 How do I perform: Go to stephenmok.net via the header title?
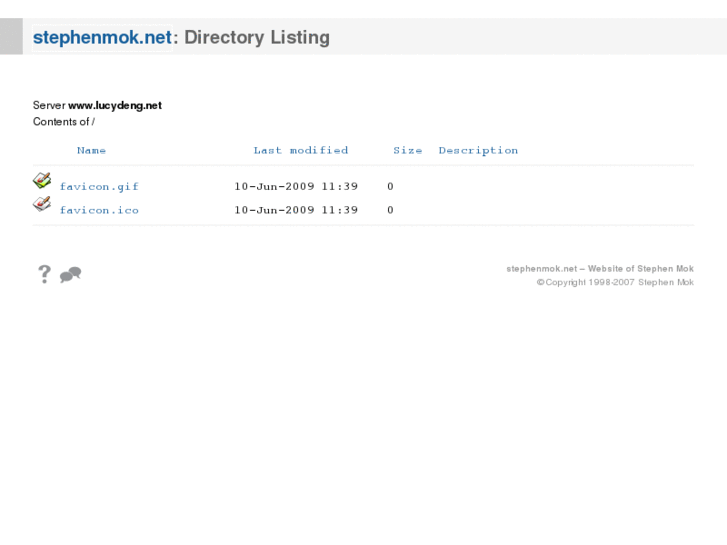pyautogui.click(x=102, y=38)
